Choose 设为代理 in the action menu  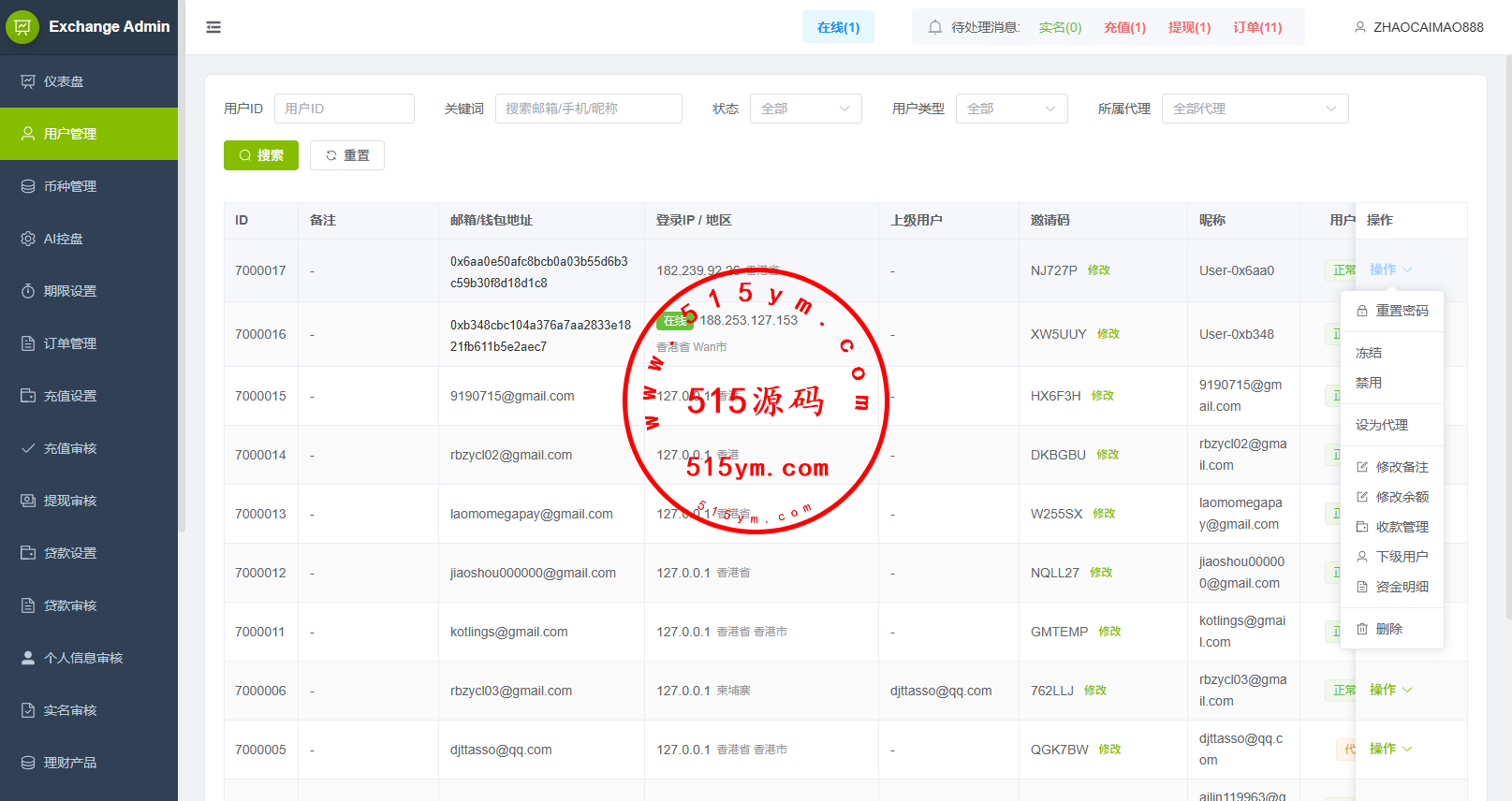1382,425
